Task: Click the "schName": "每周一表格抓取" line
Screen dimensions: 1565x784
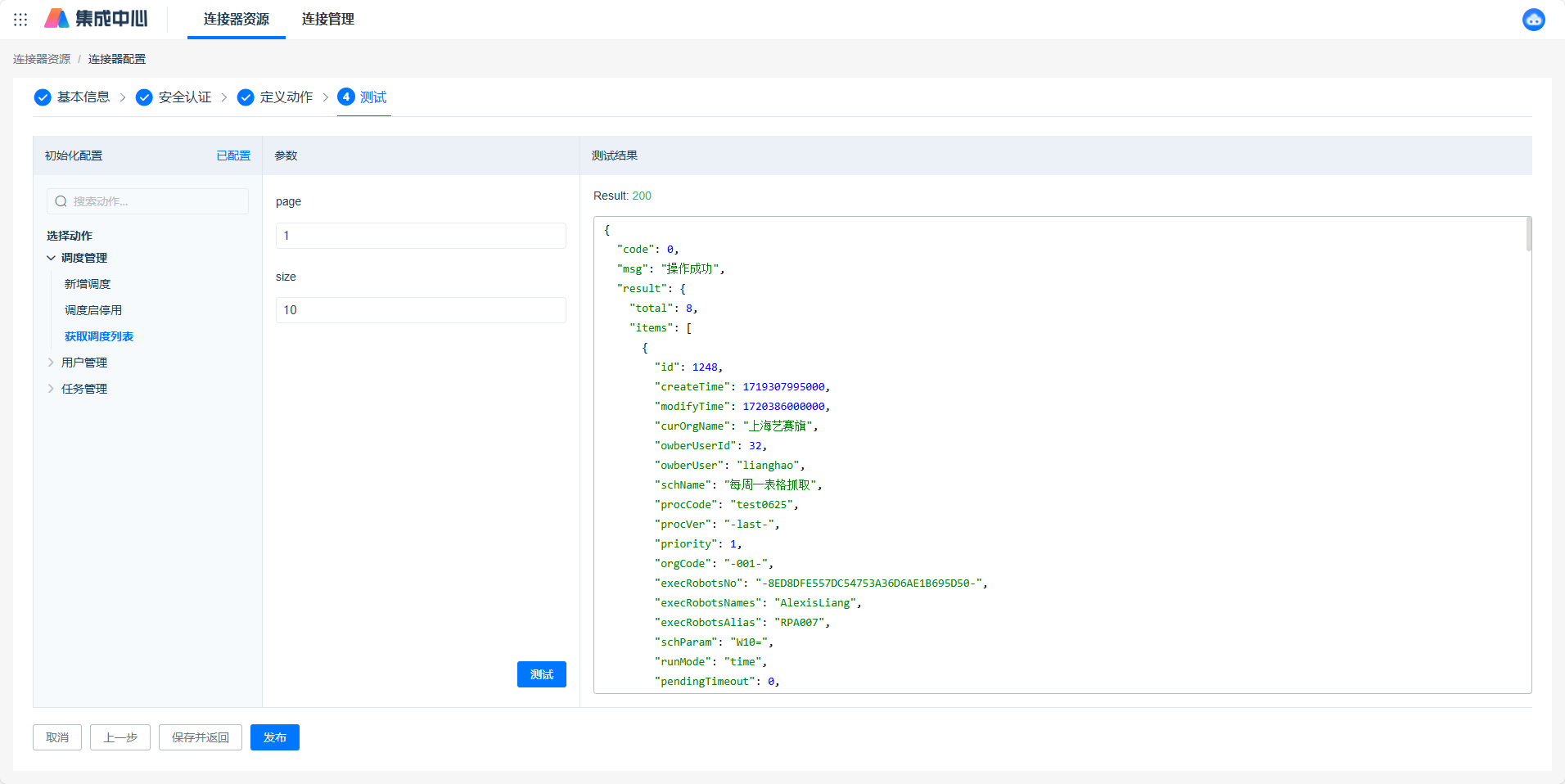Action: [x=738, y=485]
